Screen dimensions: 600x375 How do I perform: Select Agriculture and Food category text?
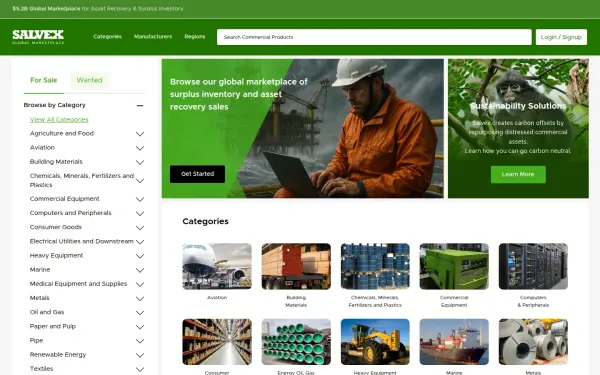click(62, 133)
